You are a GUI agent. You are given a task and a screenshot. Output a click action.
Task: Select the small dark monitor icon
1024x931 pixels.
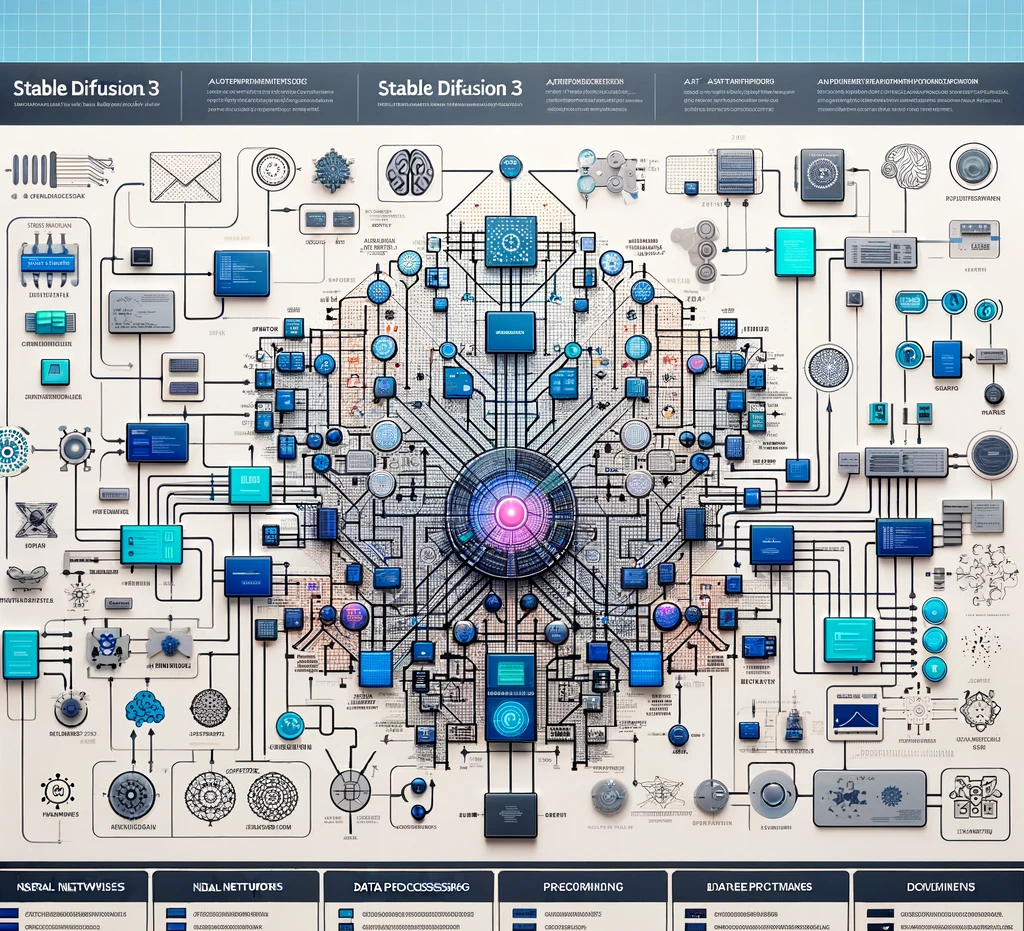click(x=142, y=256)
